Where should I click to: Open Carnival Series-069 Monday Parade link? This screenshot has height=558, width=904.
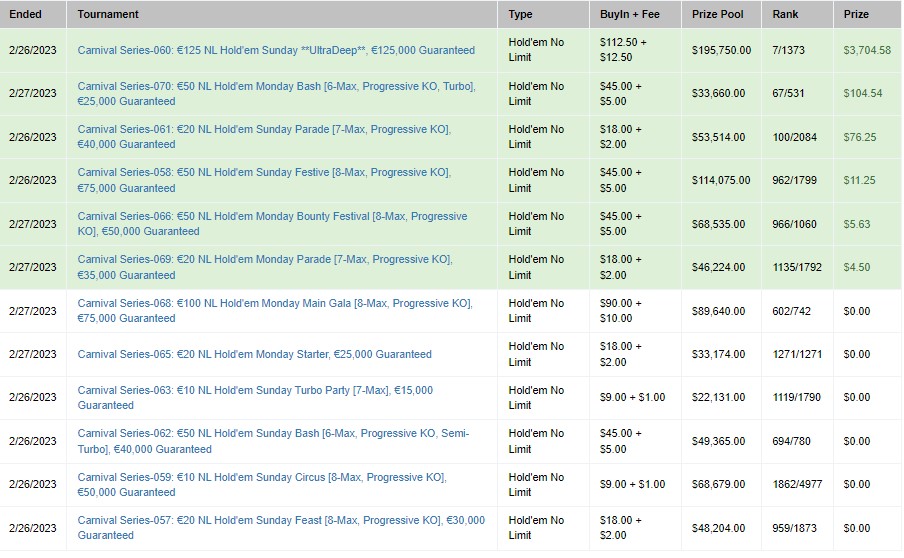coord(265,267)
